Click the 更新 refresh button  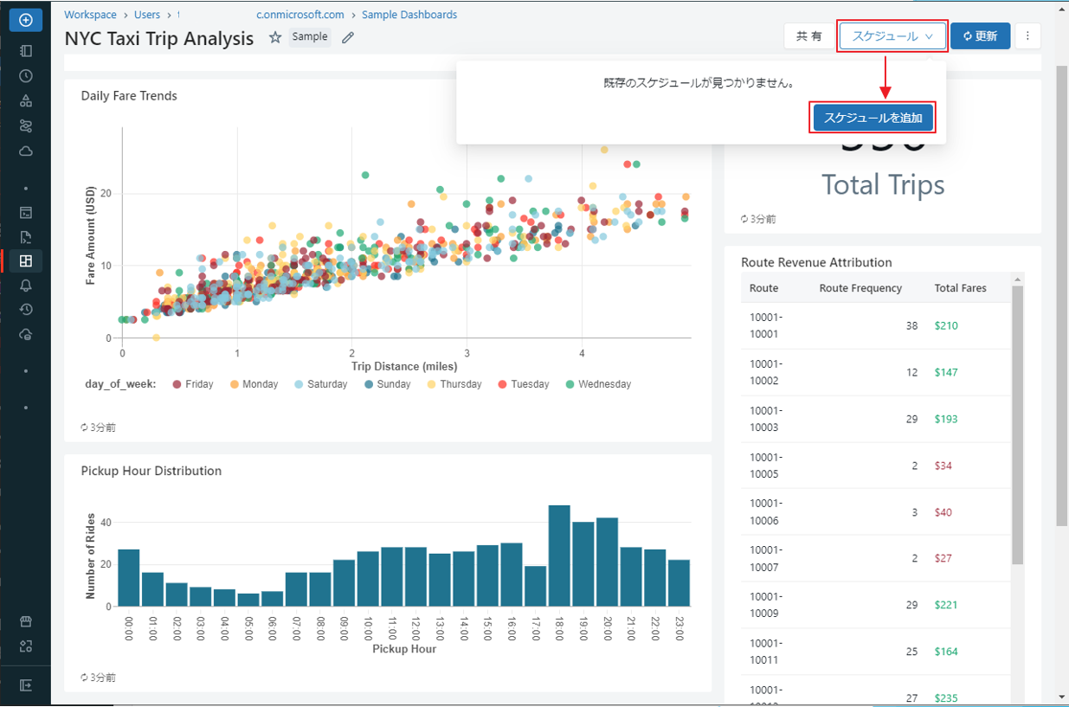[980, 36]
